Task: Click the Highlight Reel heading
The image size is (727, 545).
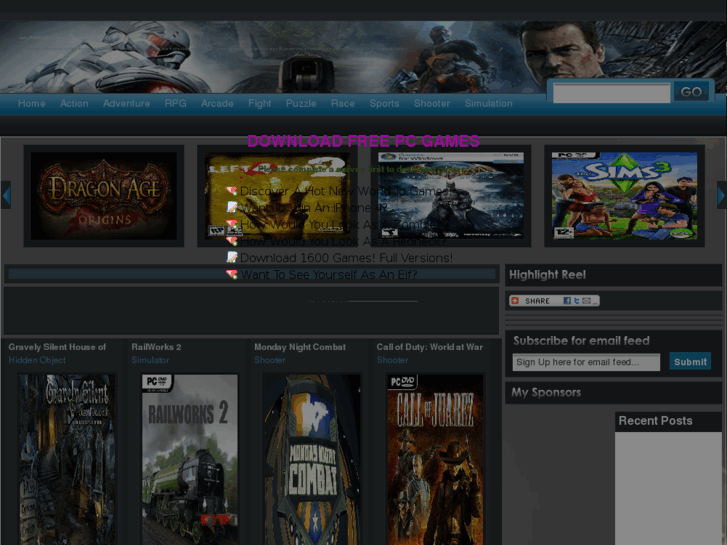Action: click(547, 275)
